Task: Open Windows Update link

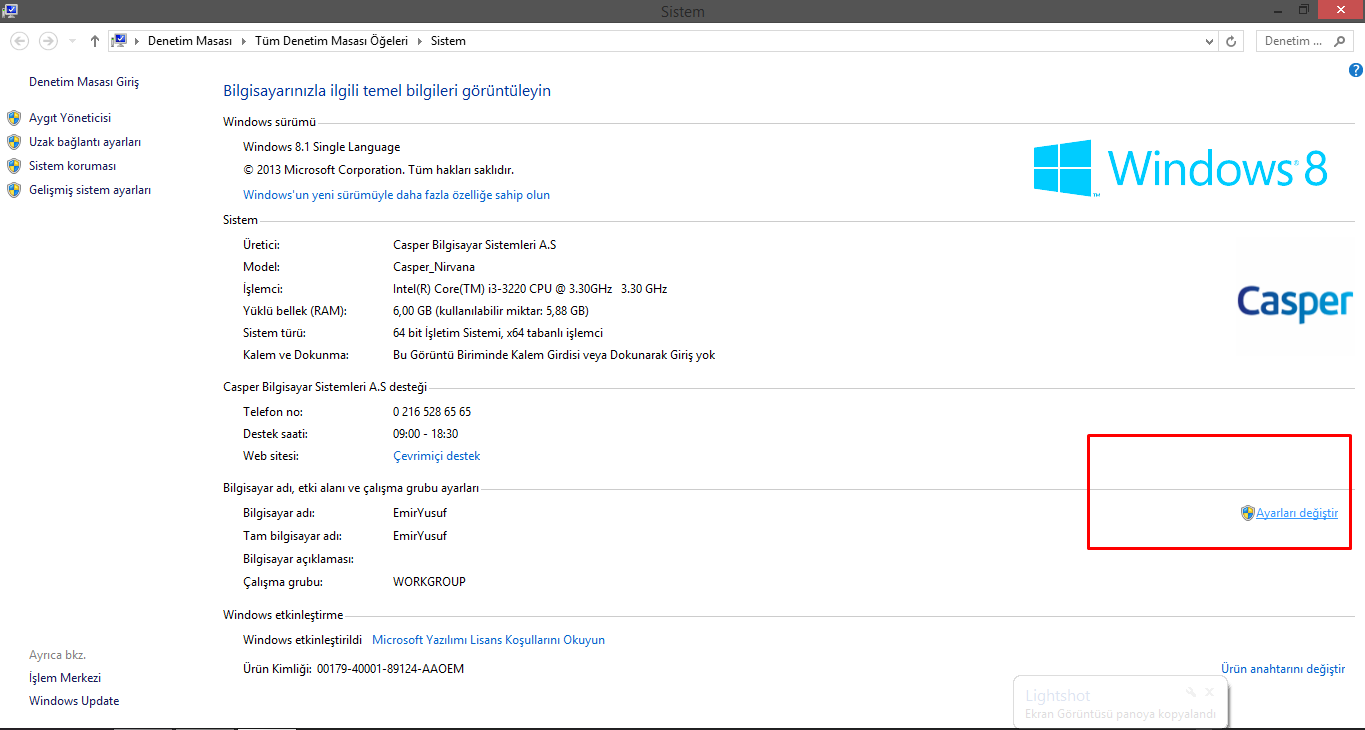Action: (74, 701)
